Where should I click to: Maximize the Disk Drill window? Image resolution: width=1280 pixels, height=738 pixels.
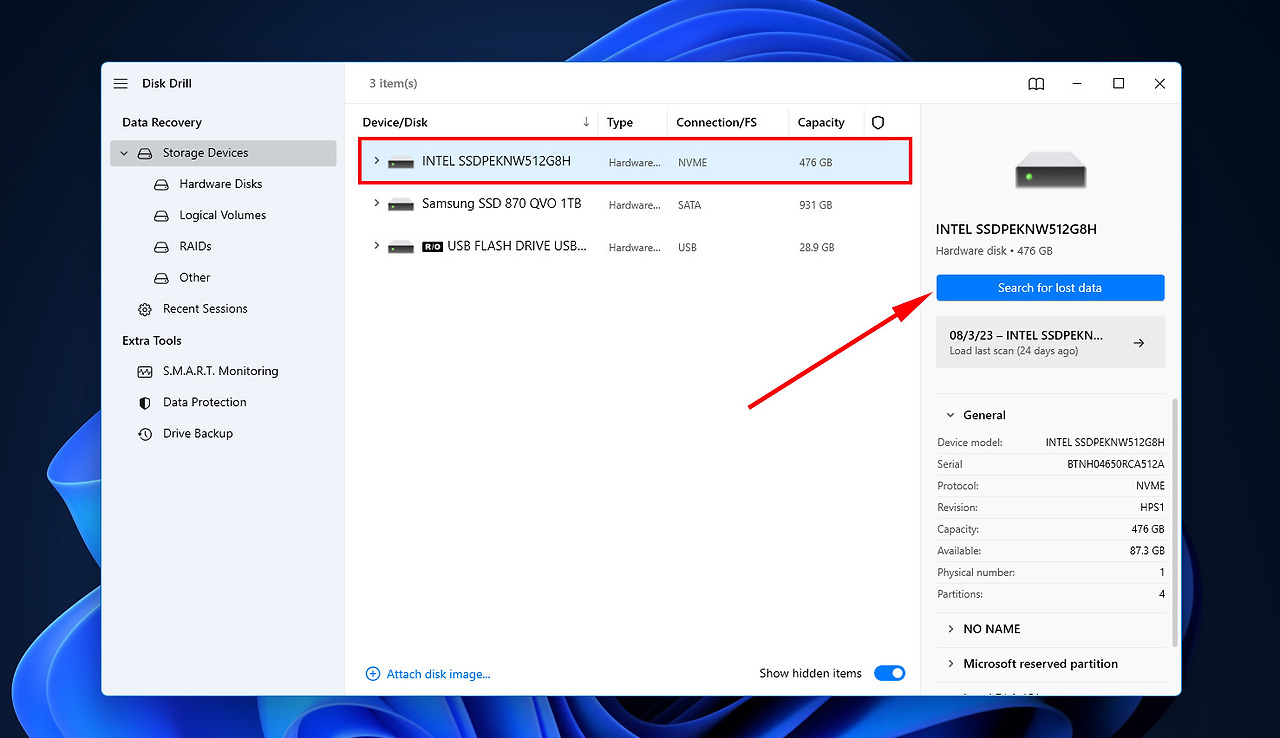coord(1119,84)
